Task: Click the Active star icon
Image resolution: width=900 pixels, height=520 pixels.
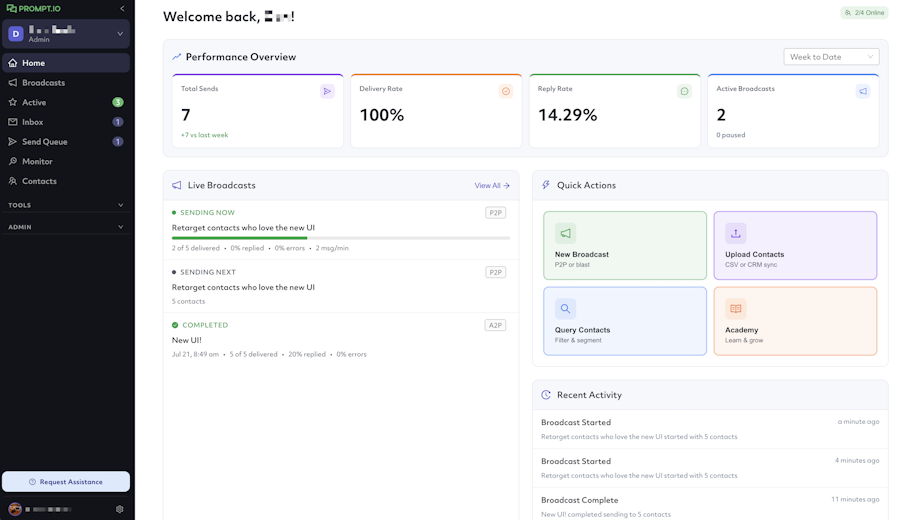Action: 13,102
